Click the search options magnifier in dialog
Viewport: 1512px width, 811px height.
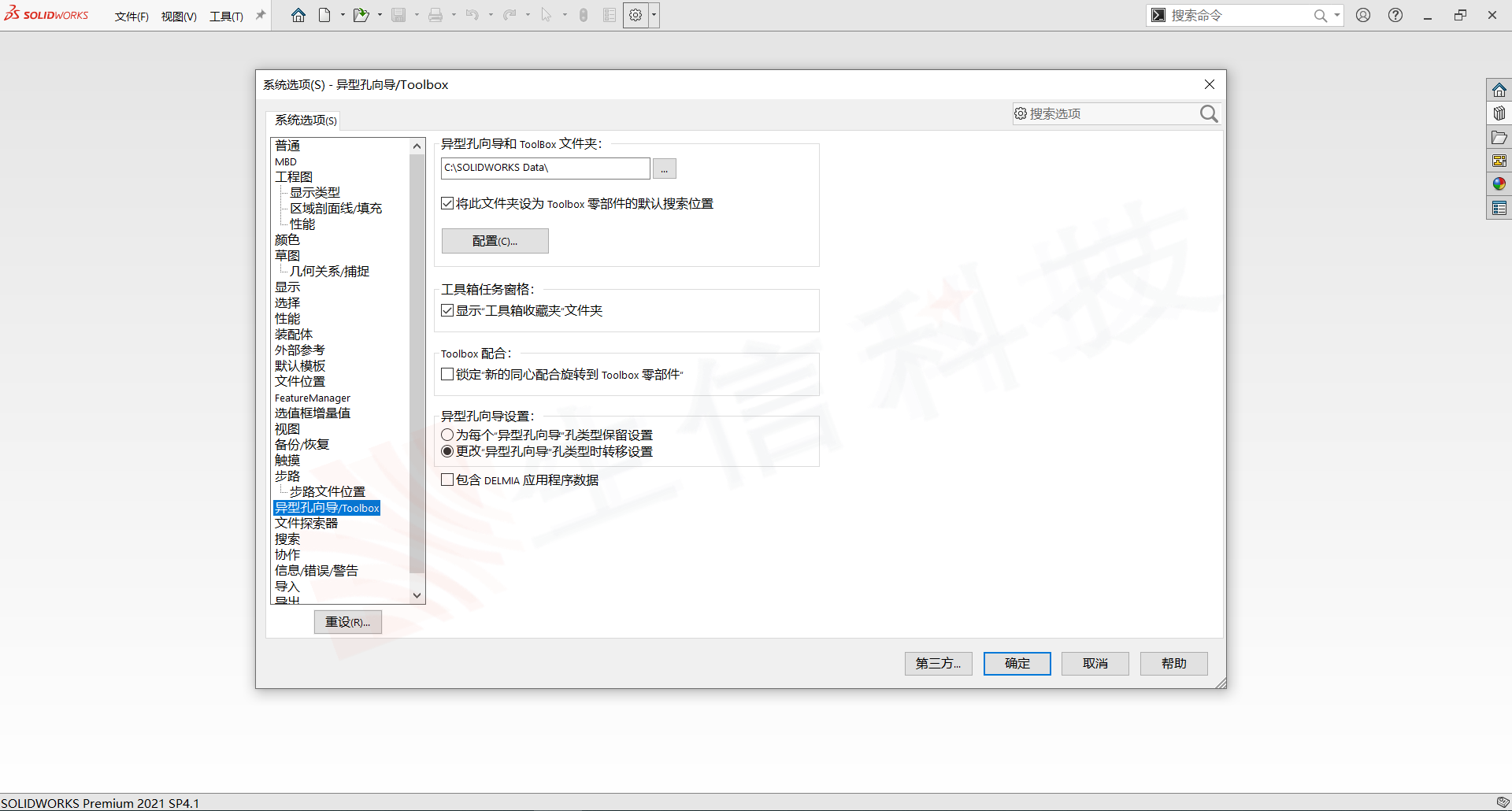1209,114
